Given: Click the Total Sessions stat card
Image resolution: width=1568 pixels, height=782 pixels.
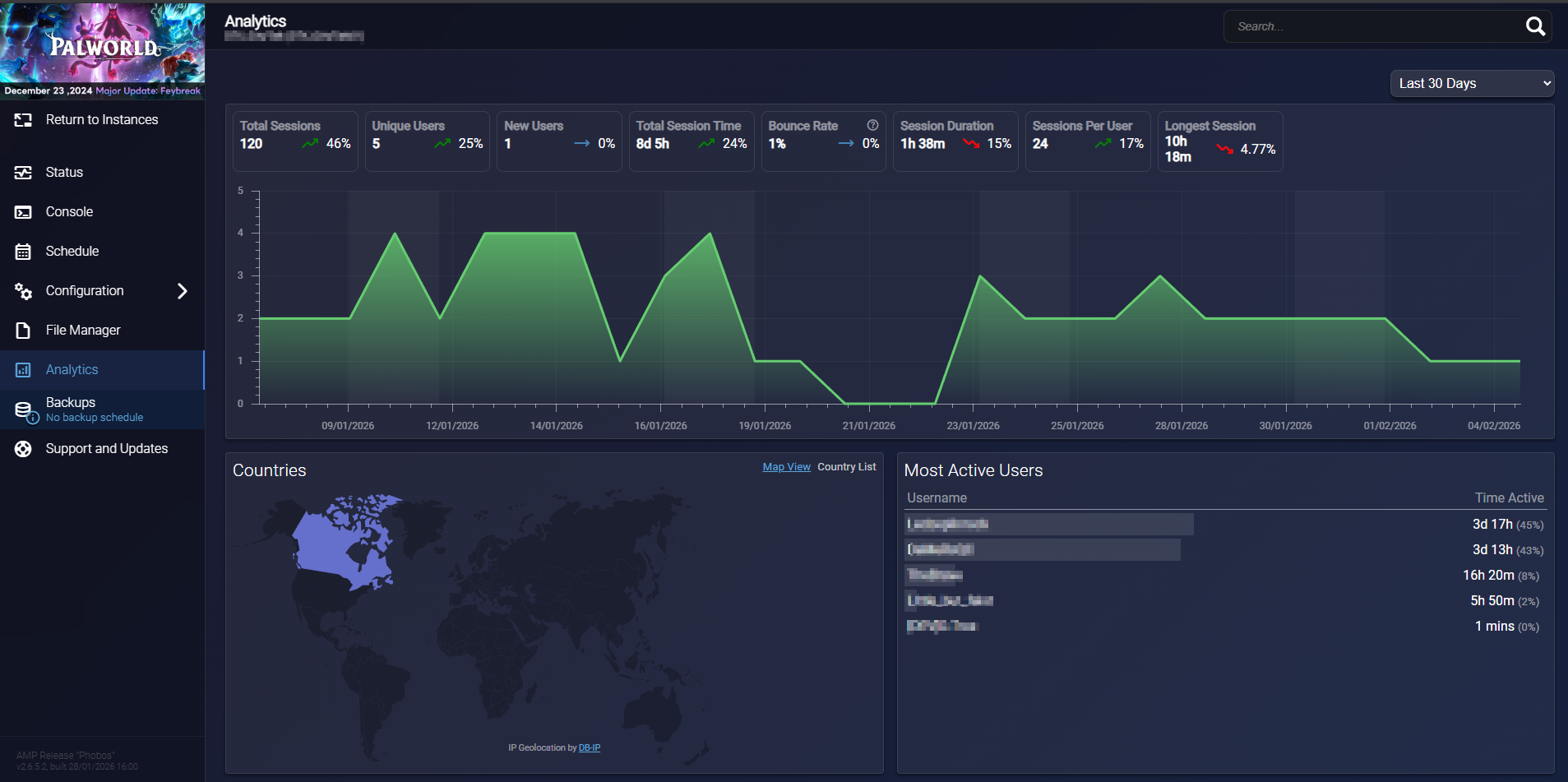Looking at the screenshot, I should click(x=295, y=141).
